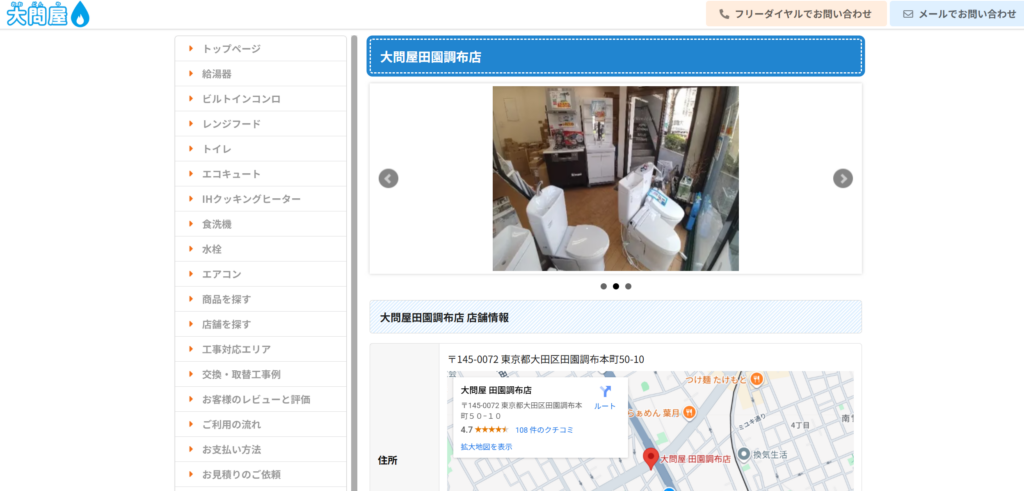Click the red map pin for 大問屋田園調布店

pyautogui.click(x=651, y=458)
